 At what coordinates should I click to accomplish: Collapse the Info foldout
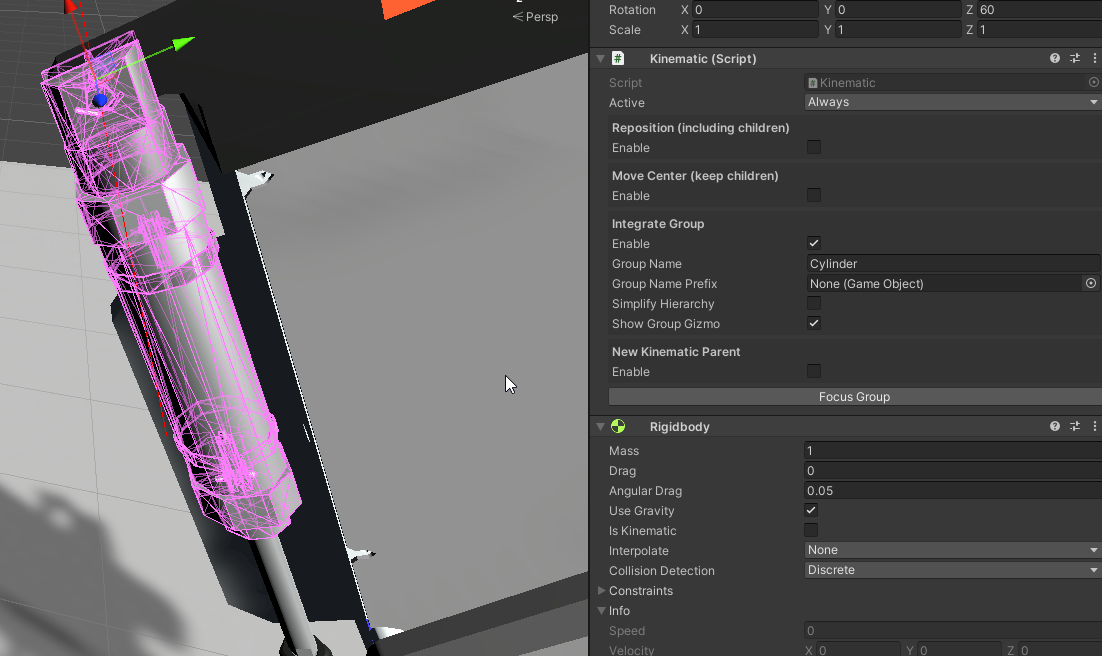click(601, 611)
